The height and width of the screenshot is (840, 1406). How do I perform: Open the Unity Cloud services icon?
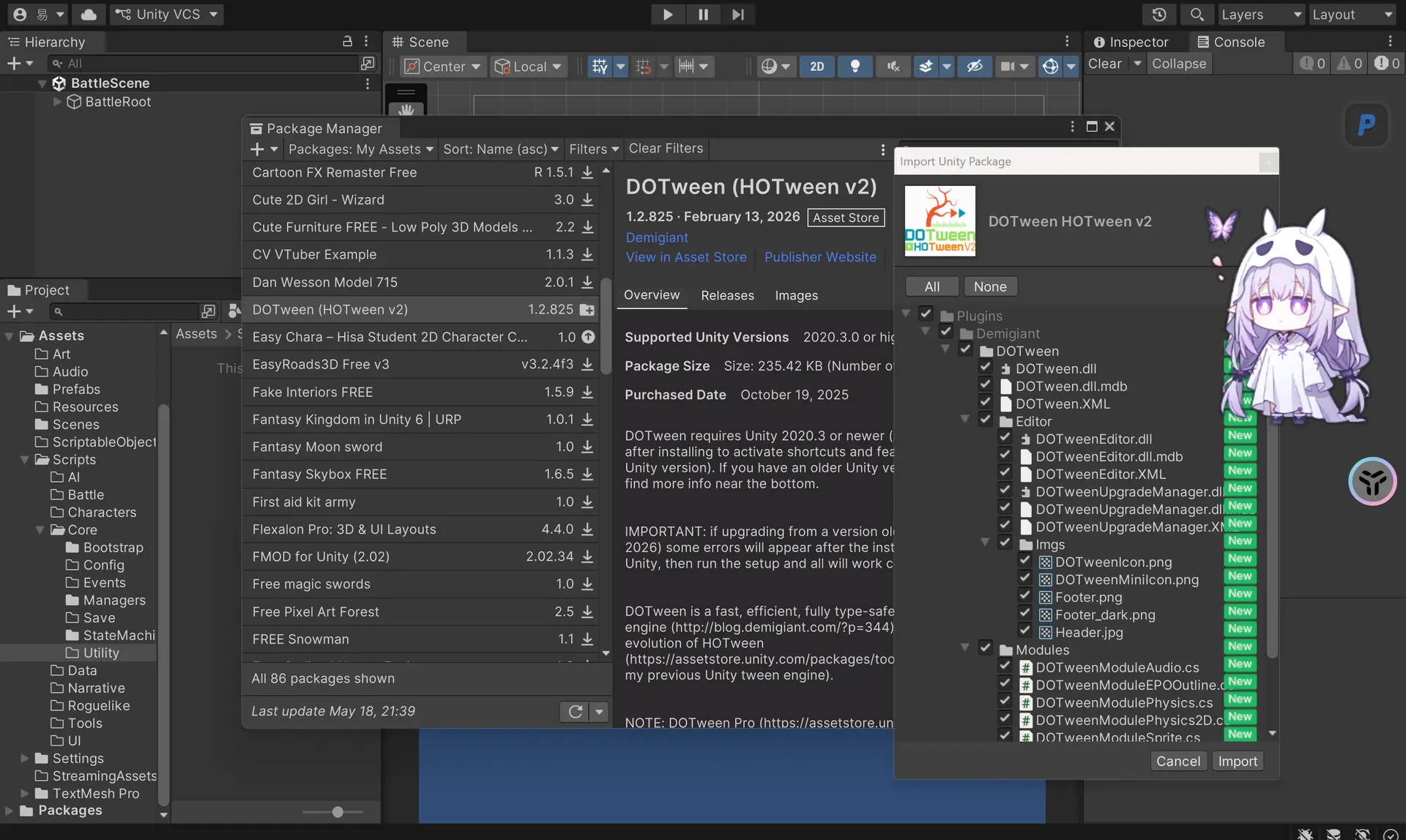tap(89, 15)
